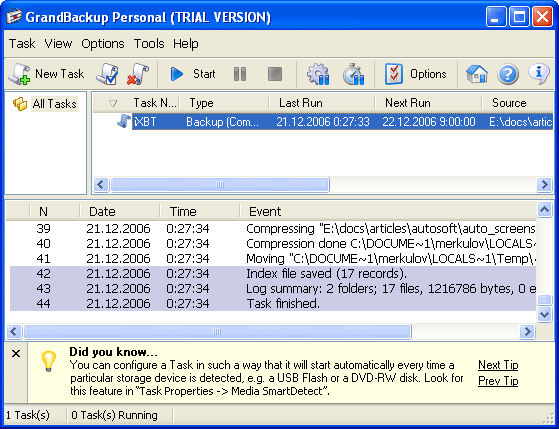Viewport: 559px width, 429px height.
Task: Sort by Type column header
Action: 224,103
